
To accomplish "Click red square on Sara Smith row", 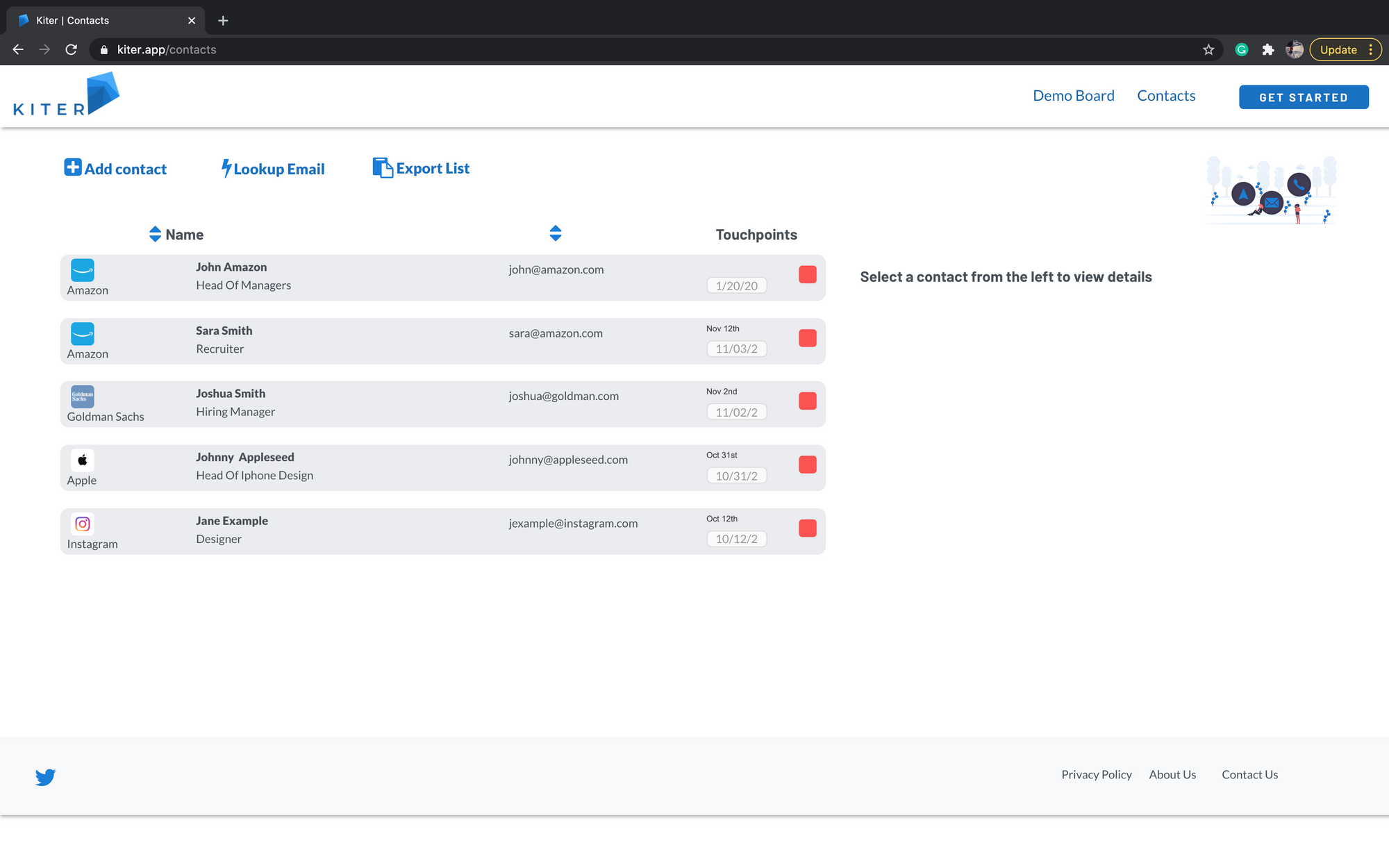I will 807,338.
